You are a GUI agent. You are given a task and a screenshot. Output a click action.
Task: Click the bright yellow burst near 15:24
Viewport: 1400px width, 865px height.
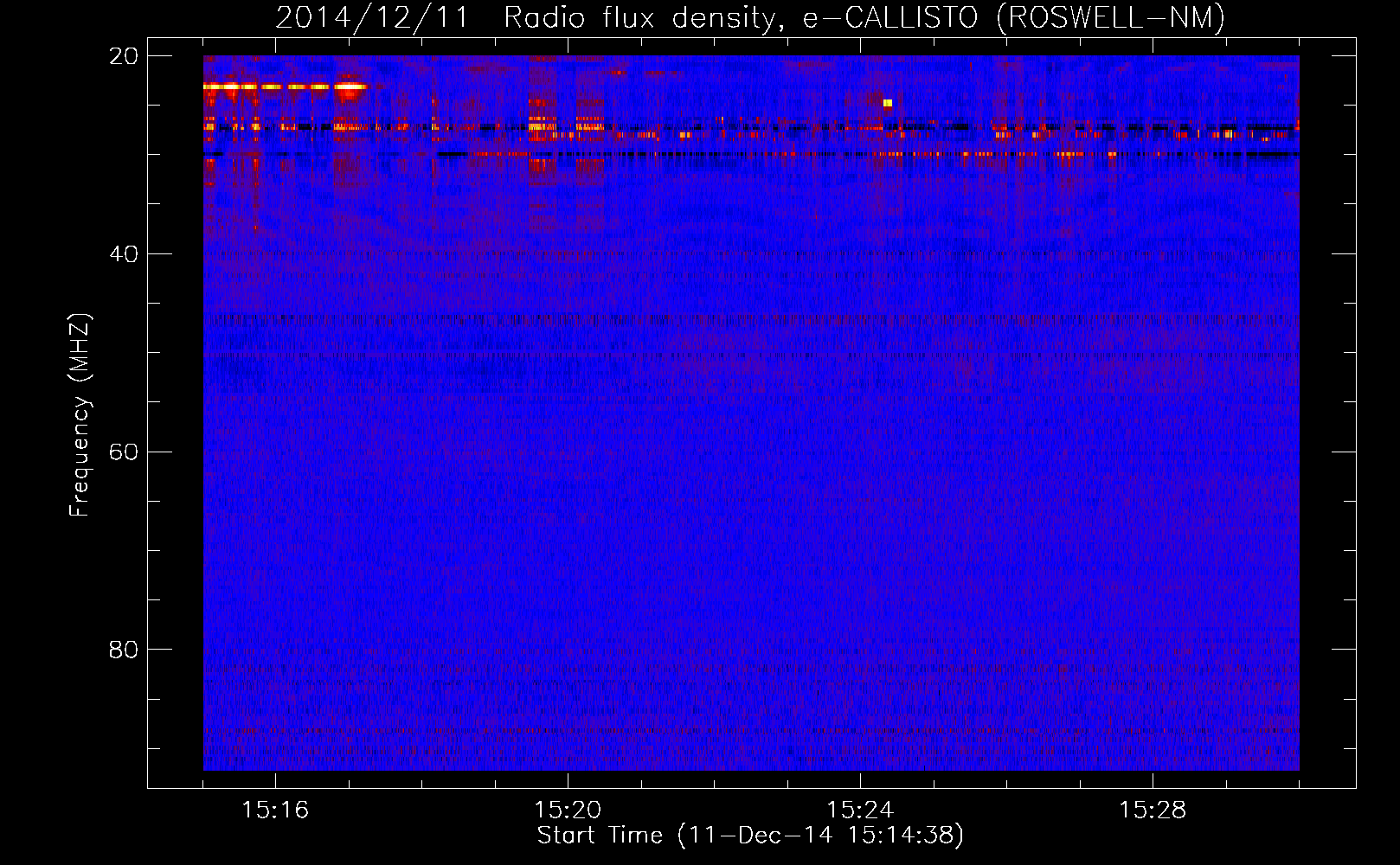[x=887, y=103]
